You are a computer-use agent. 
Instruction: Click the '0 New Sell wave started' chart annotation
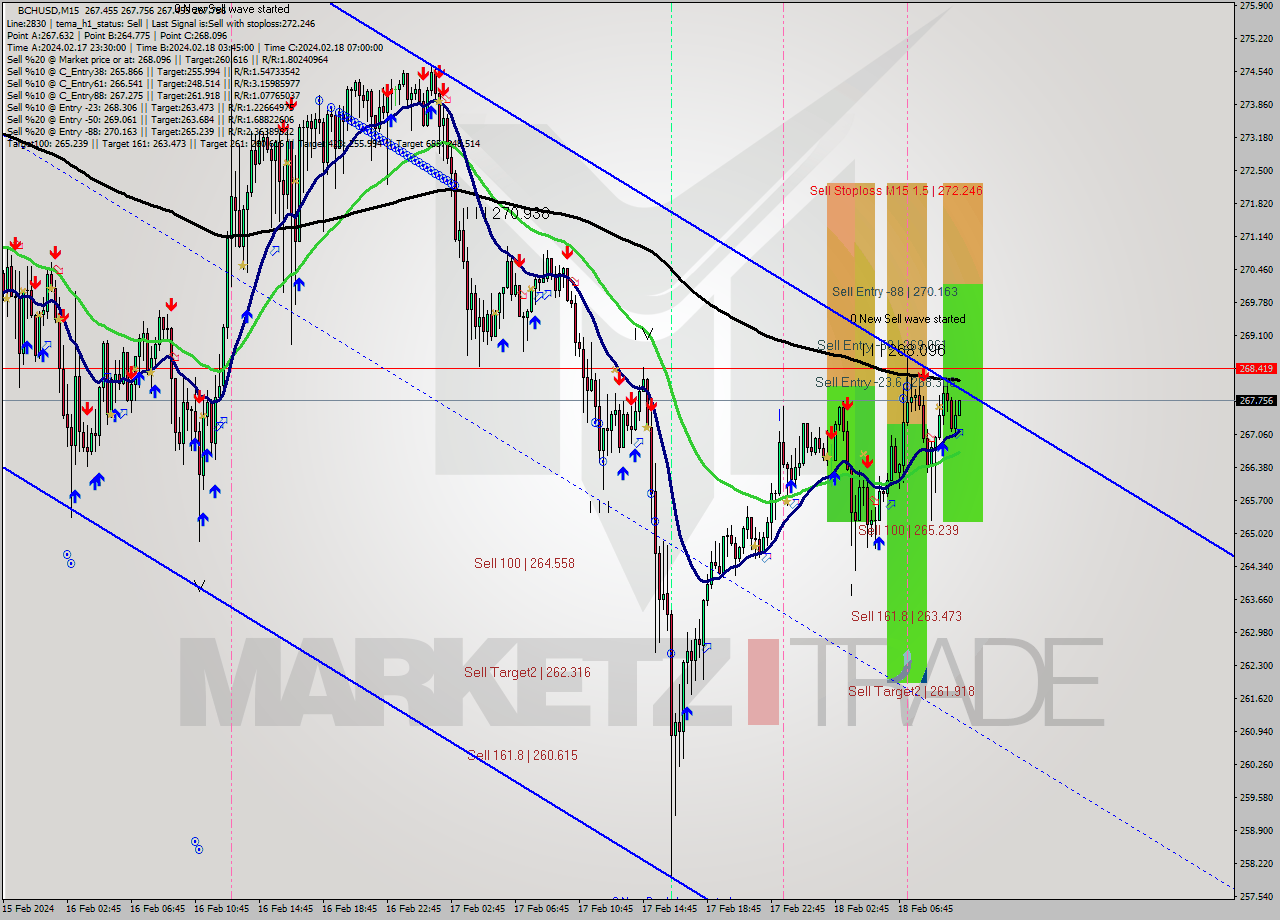pos(908,319)
